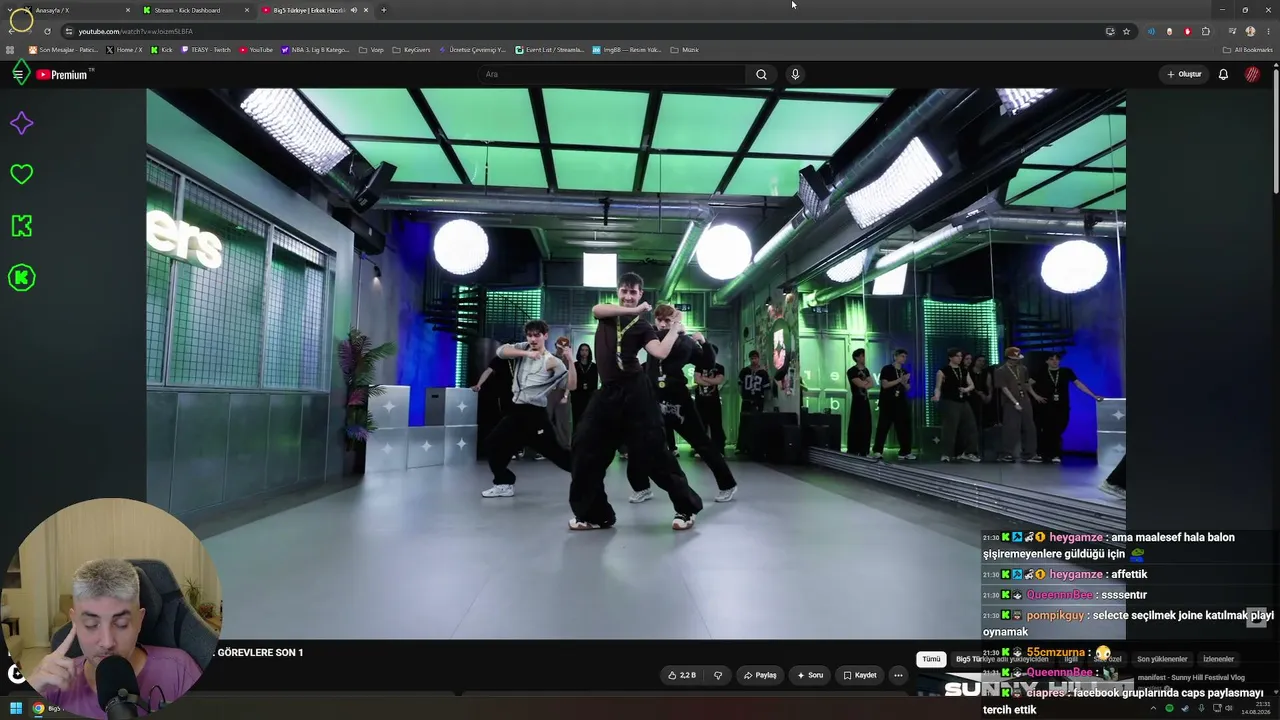The width and height of the screenshot is (1280, 720).
Task: Select the Tümü filter chip
Action: [931, 659]
